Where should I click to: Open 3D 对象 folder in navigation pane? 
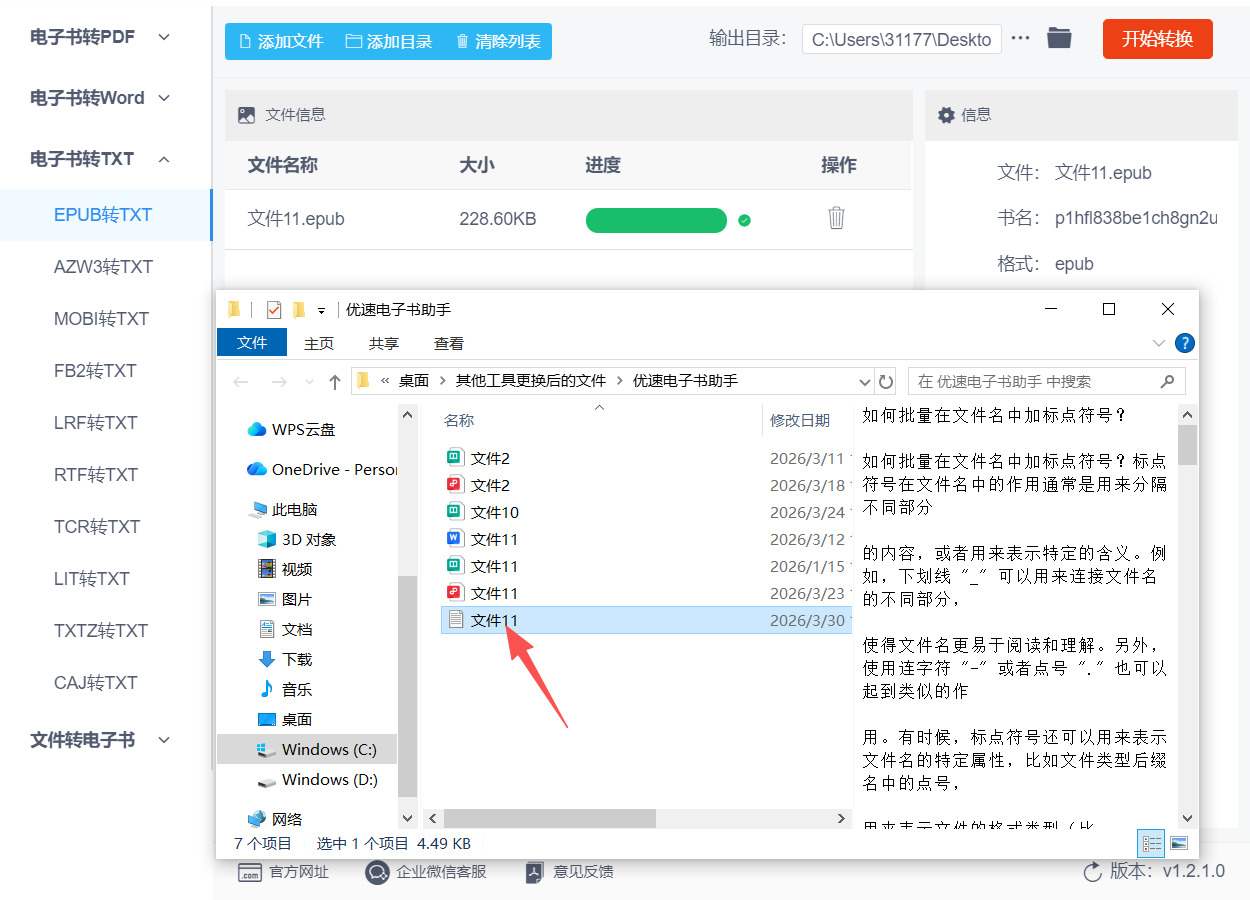click(296, 539)
